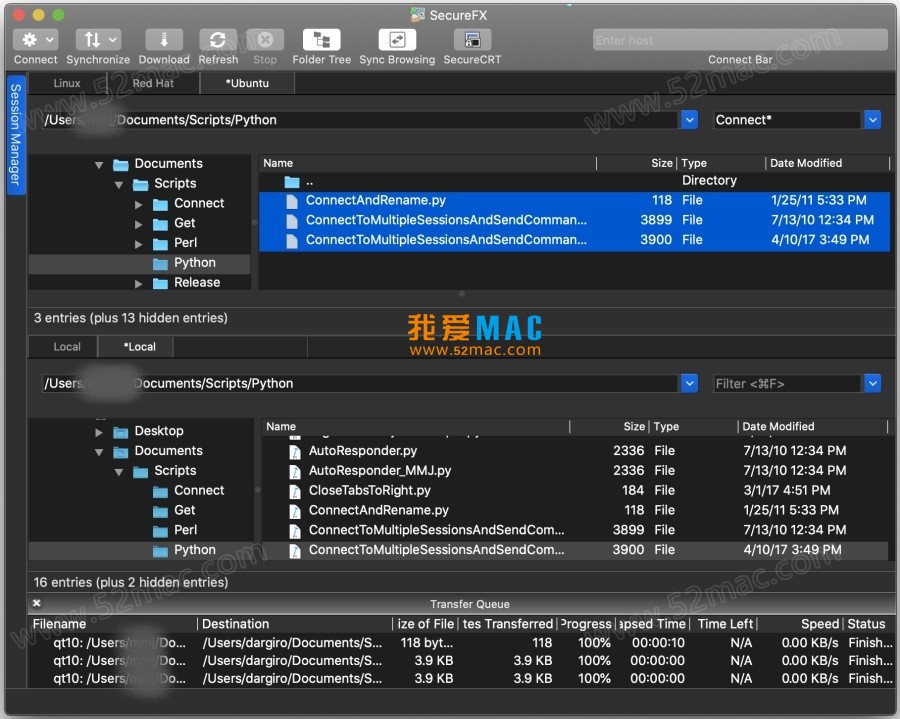This screenshot has height=719, width=900.
Task: Sort remote list by Name column
Action: coord(428,164)
